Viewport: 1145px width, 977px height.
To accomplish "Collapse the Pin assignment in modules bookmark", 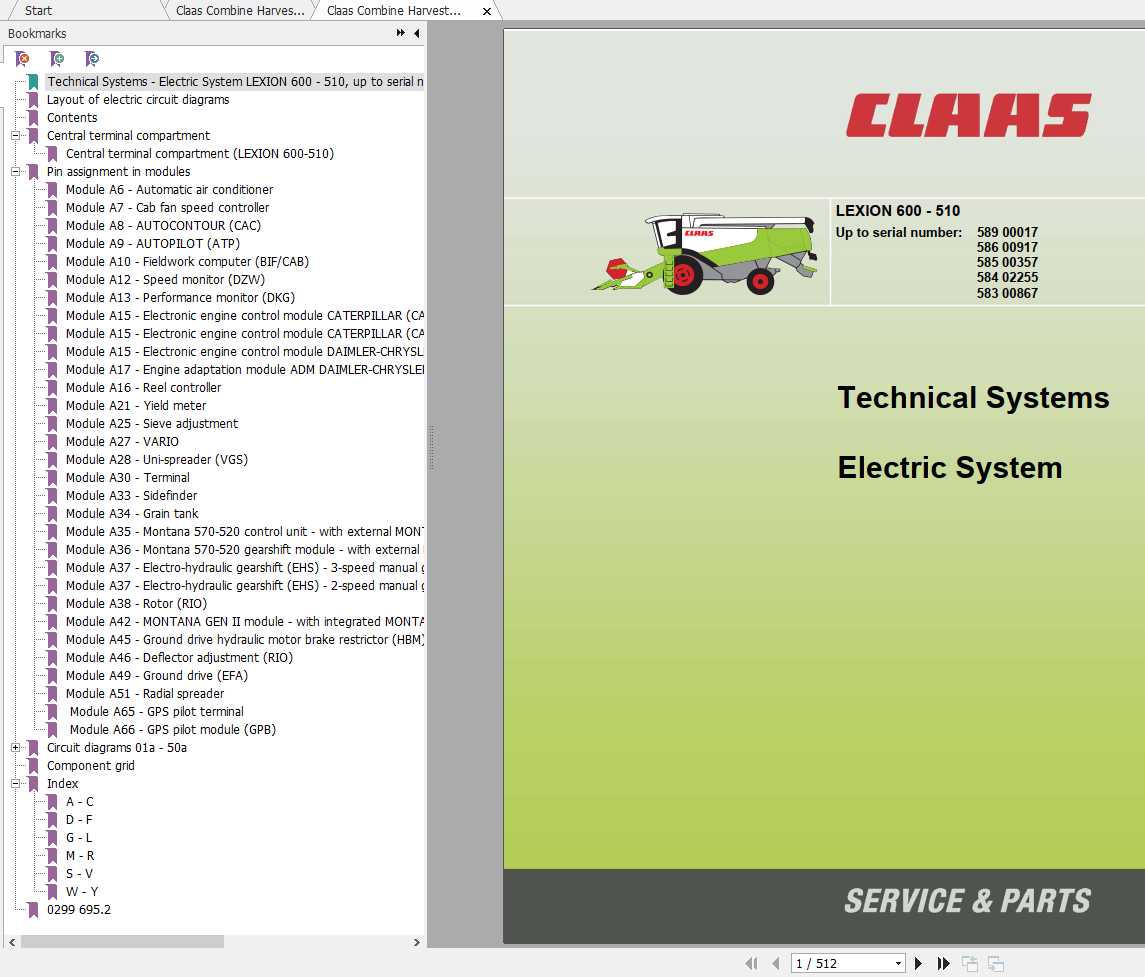I will pyautogui.click(x=16, y=171).
